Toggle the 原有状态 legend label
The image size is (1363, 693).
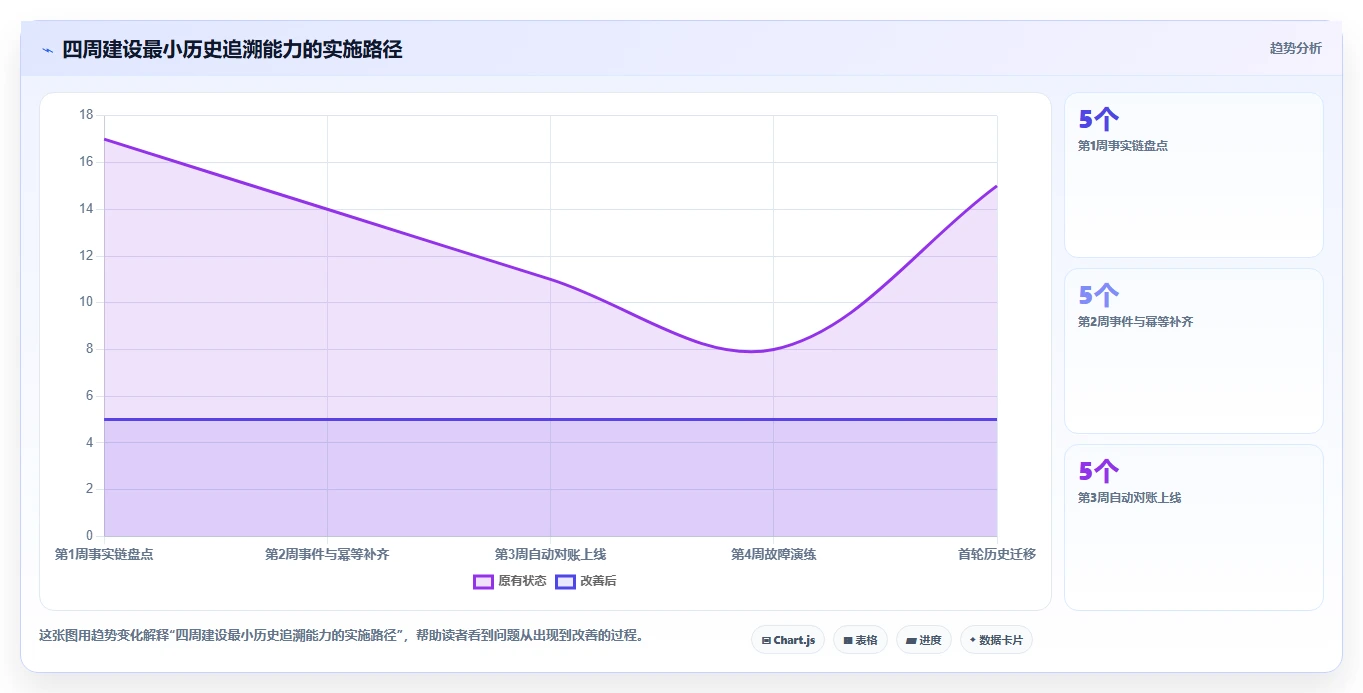coord(522,581)
